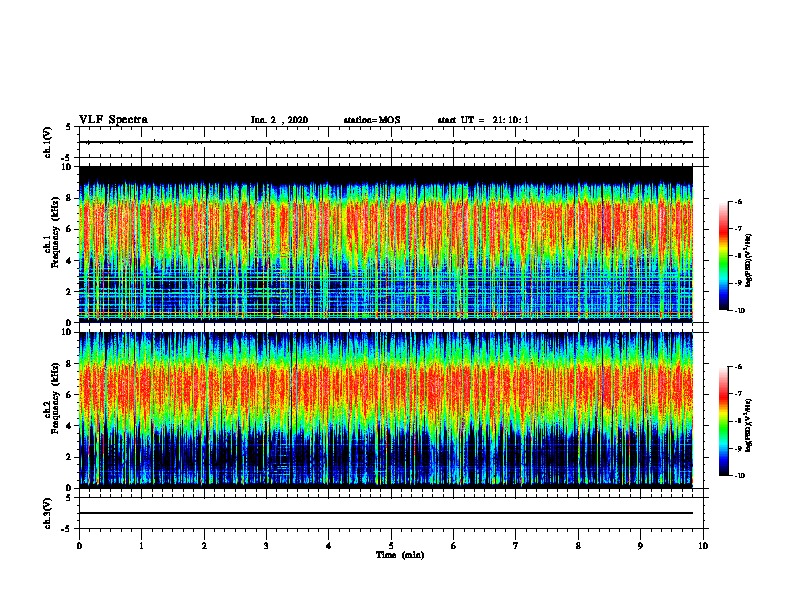The image size is (792, 612).
Task: Click time axis tick label "5"
Action: (391, 546)
